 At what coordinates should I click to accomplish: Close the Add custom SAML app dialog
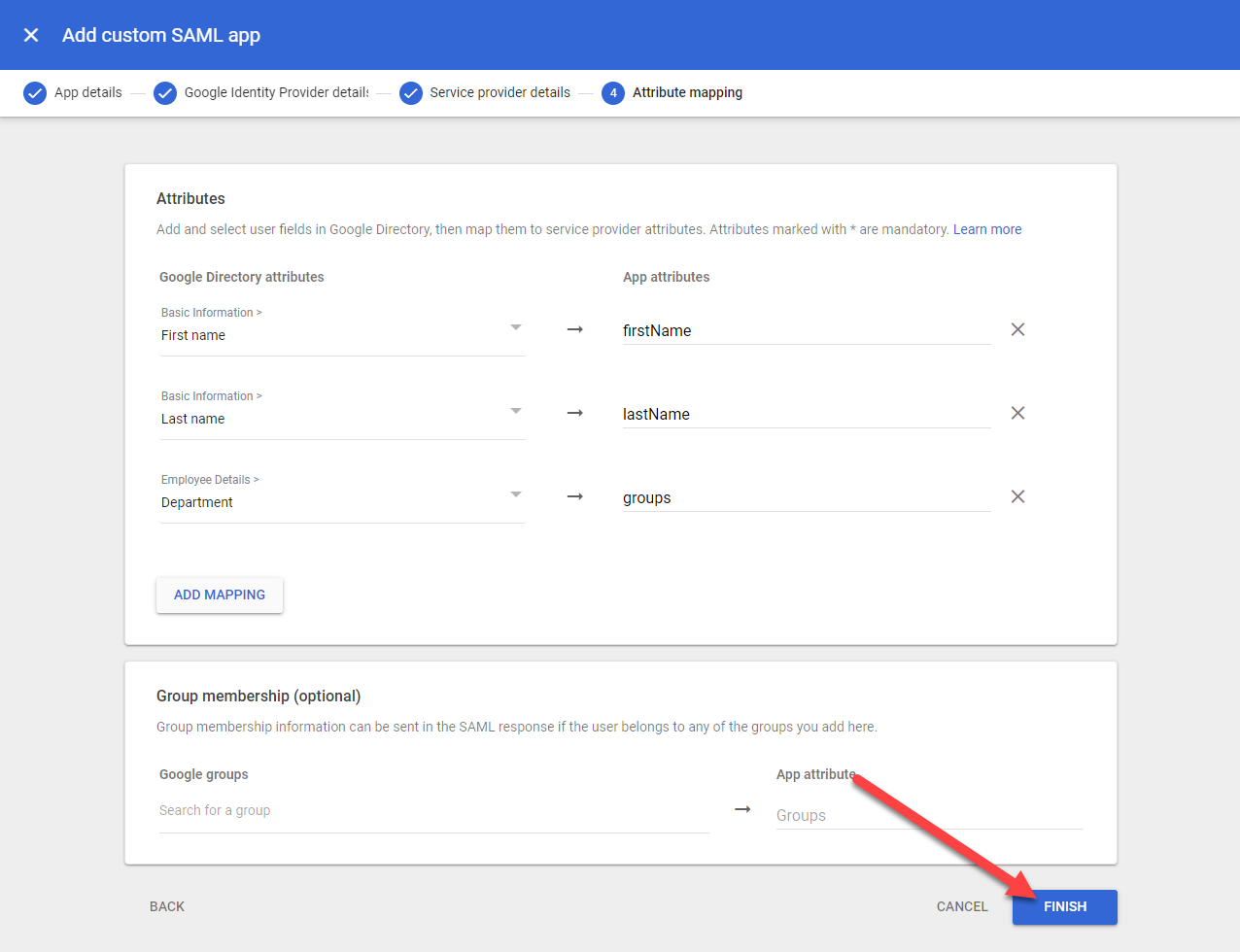click(31, 35)
